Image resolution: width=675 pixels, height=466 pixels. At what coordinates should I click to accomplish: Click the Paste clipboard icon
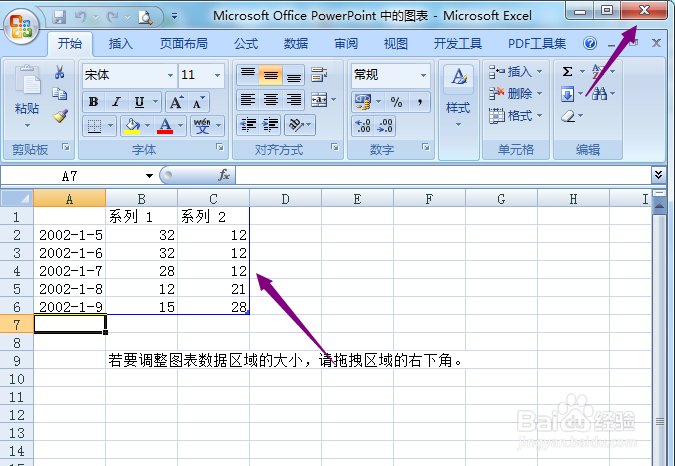click(x=27, y=80)
